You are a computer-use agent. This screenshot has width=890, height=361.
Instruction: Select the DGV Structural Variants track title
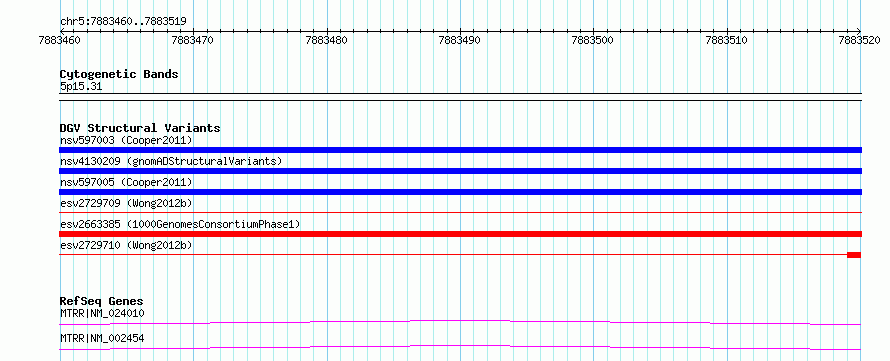click(140, 128)
